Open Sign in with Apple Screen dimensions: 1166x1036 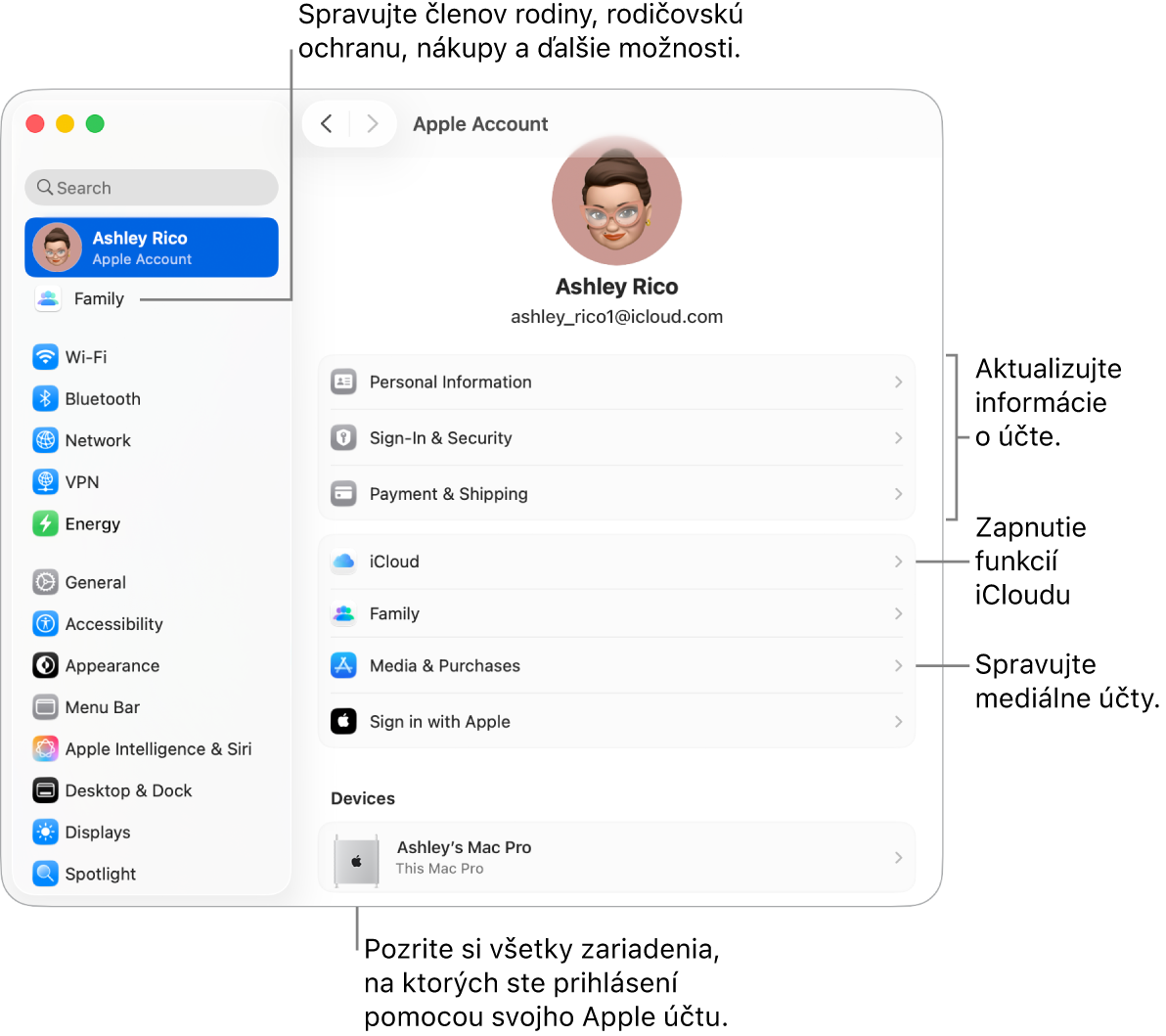click(x=616, y=721)
